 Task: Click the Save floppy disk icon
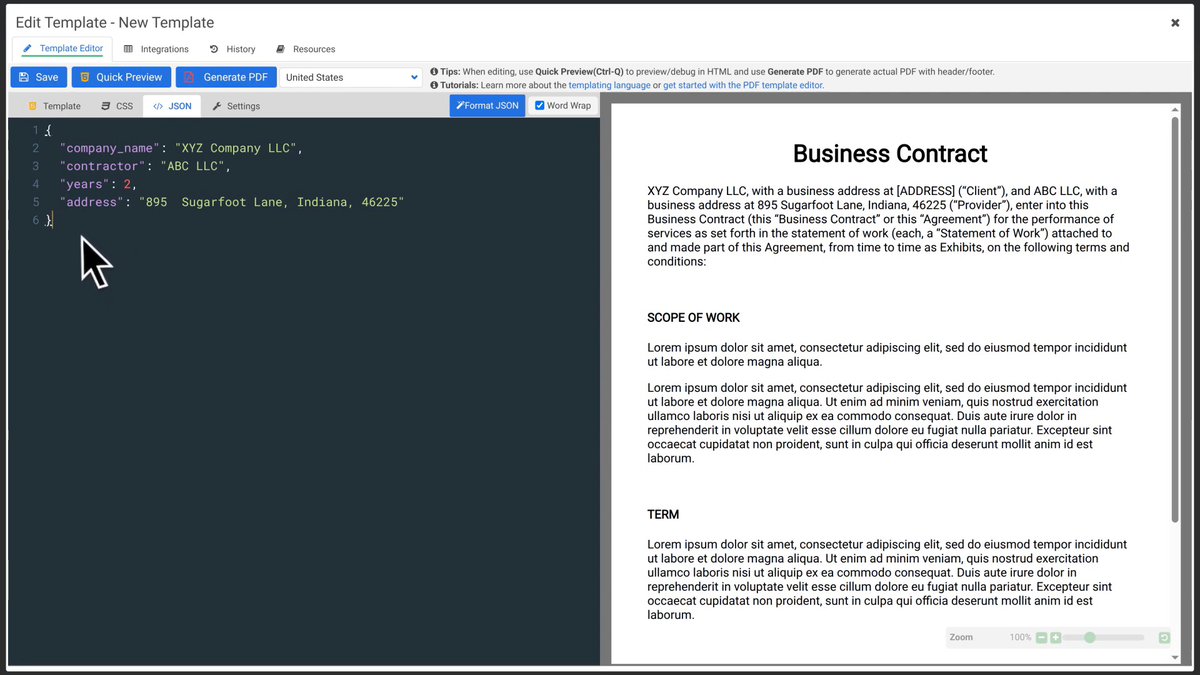(x=23, y=76)
